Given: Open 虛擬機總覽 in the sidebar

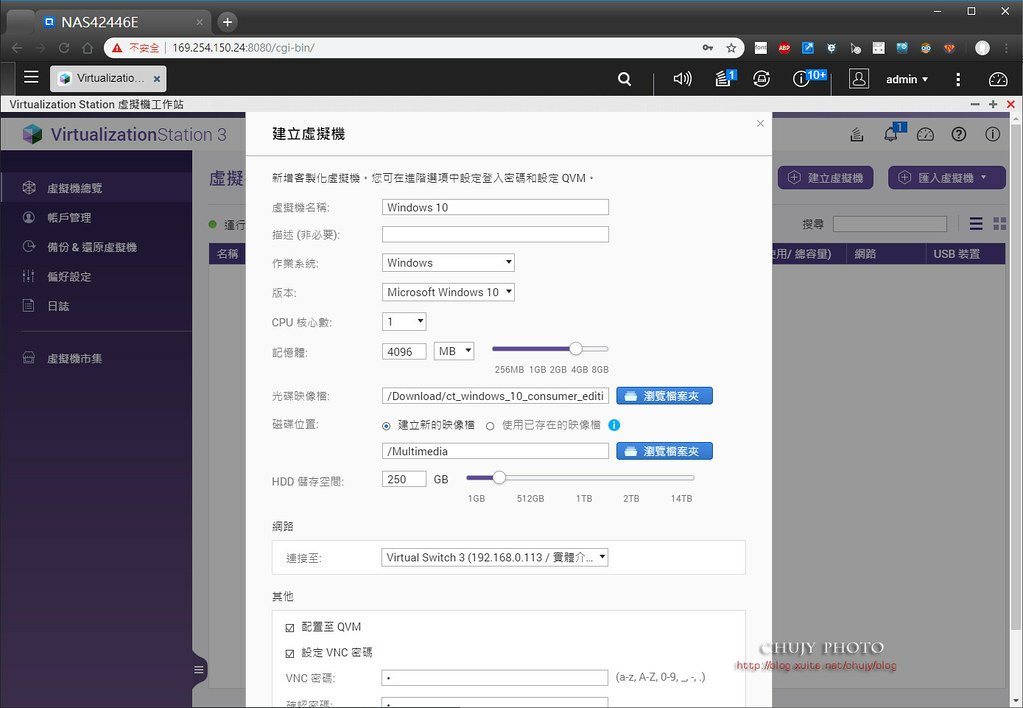Looking at the screenshot, I should tap(74, 188).
